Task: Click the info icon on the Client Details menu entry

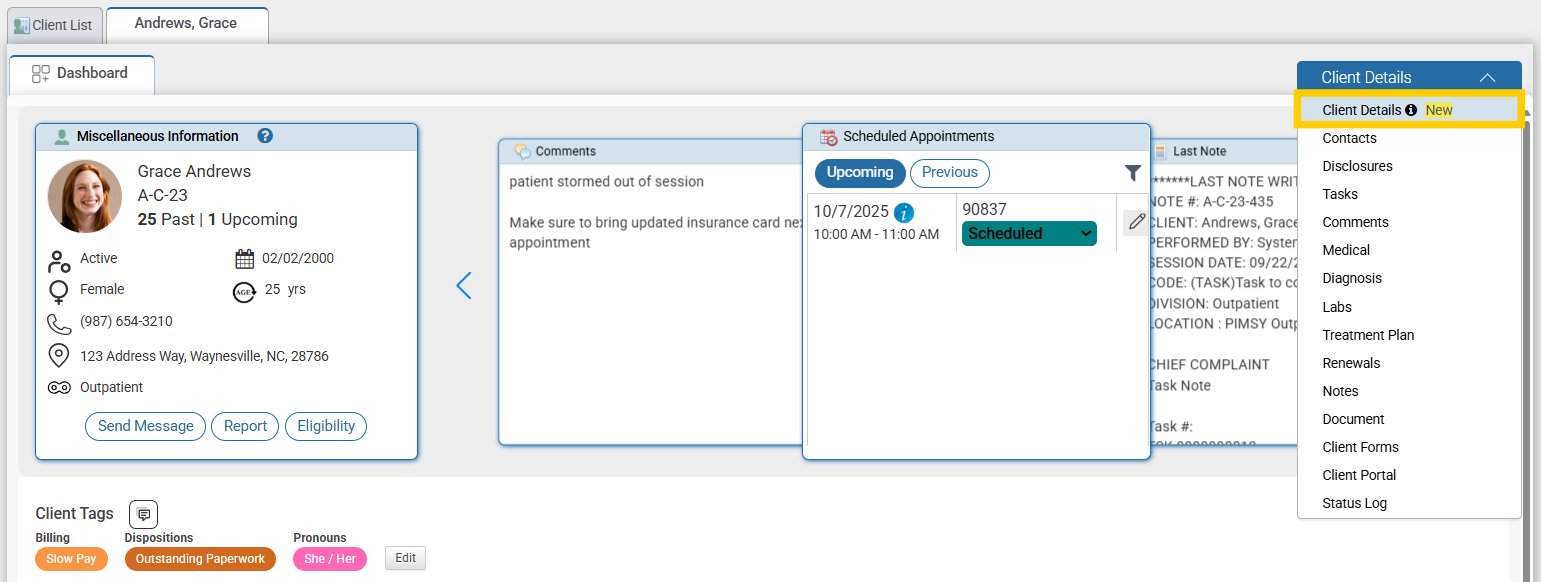Action: click(x=1410, y=110)
